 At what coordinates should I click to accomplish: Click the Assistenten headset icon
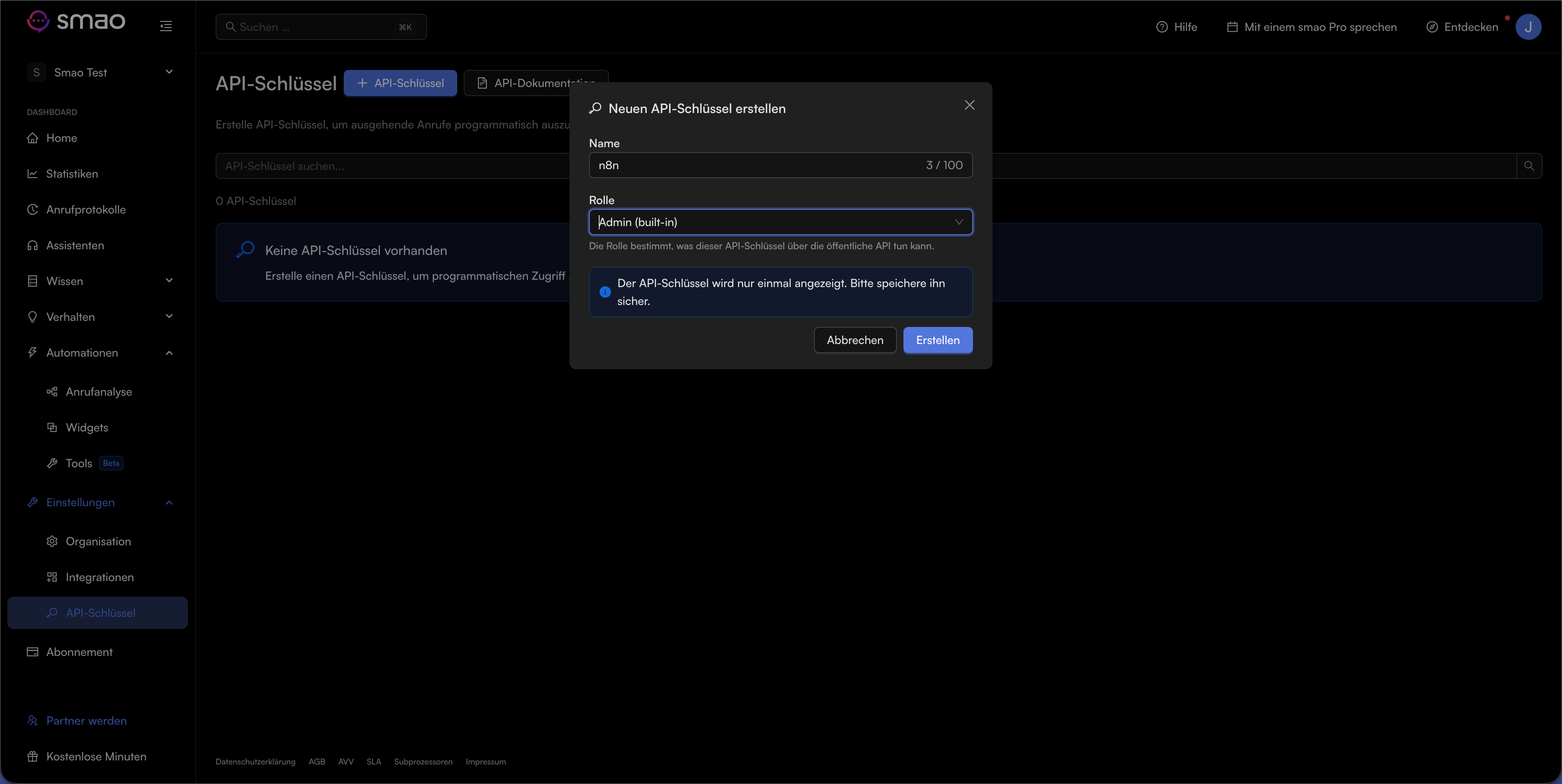coord(33,245)
